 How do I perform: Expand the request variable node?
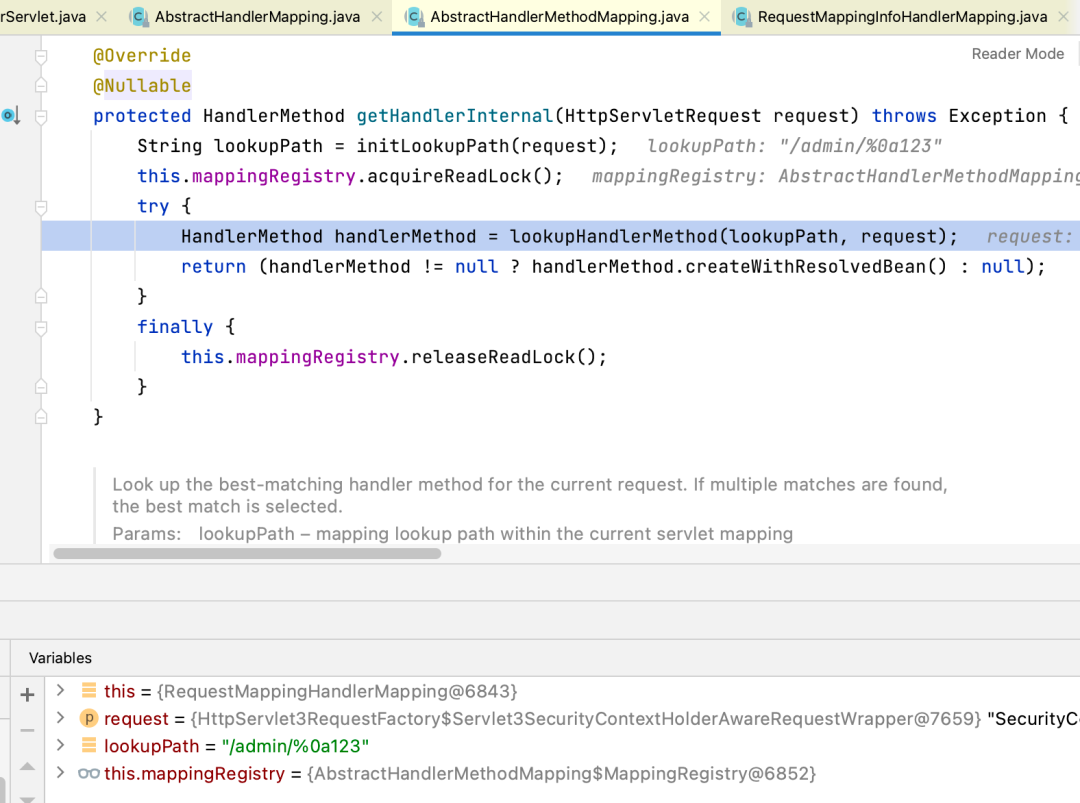[x=60, y=718]
